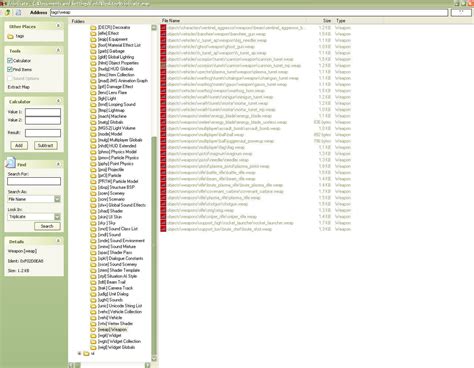Open the Lens Flare folder
474x368 pixels.
coord(109,93)
